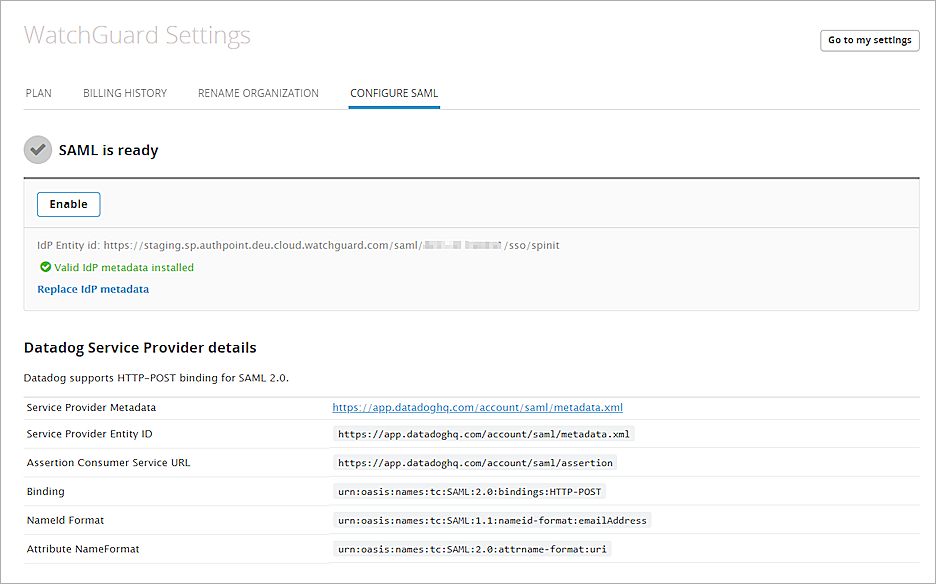Screen dimensions: 936x584
Task: Click the Assertion Consumer Service URL value
Action: (475, 463)
